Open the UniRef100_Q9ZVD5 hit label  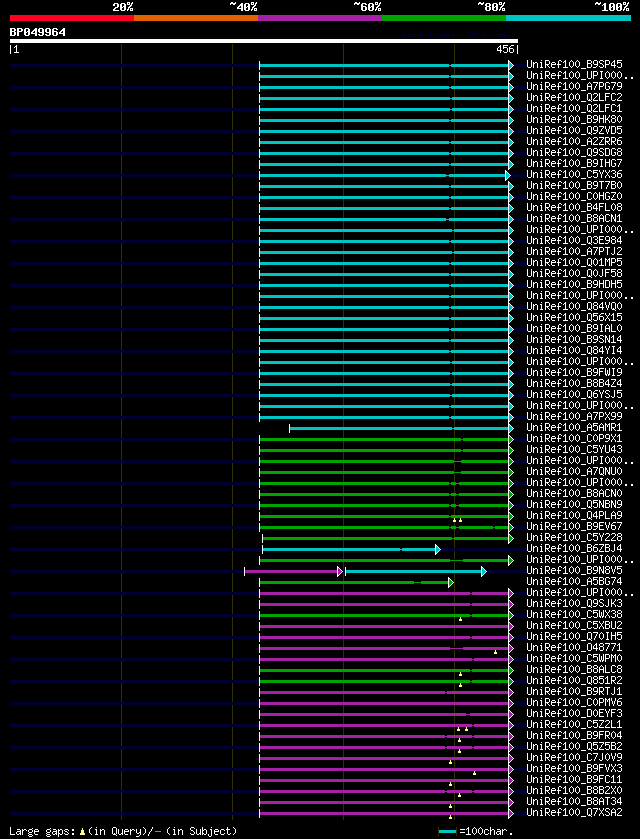click(x=574, y=131)
